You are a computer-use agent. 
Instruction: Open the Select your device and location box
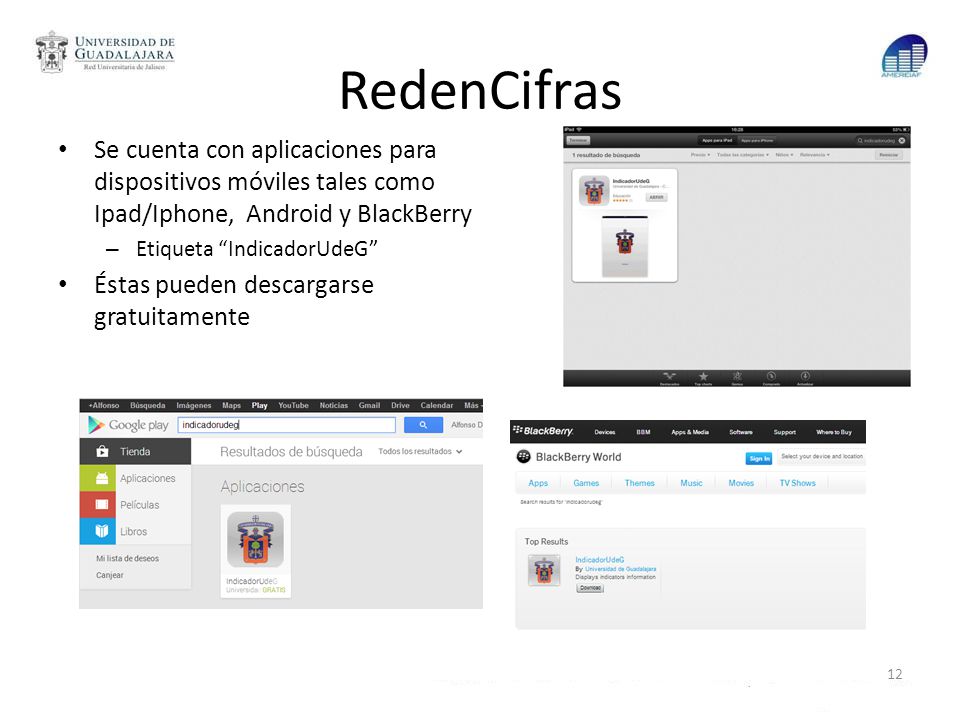[x=822, y=457]
